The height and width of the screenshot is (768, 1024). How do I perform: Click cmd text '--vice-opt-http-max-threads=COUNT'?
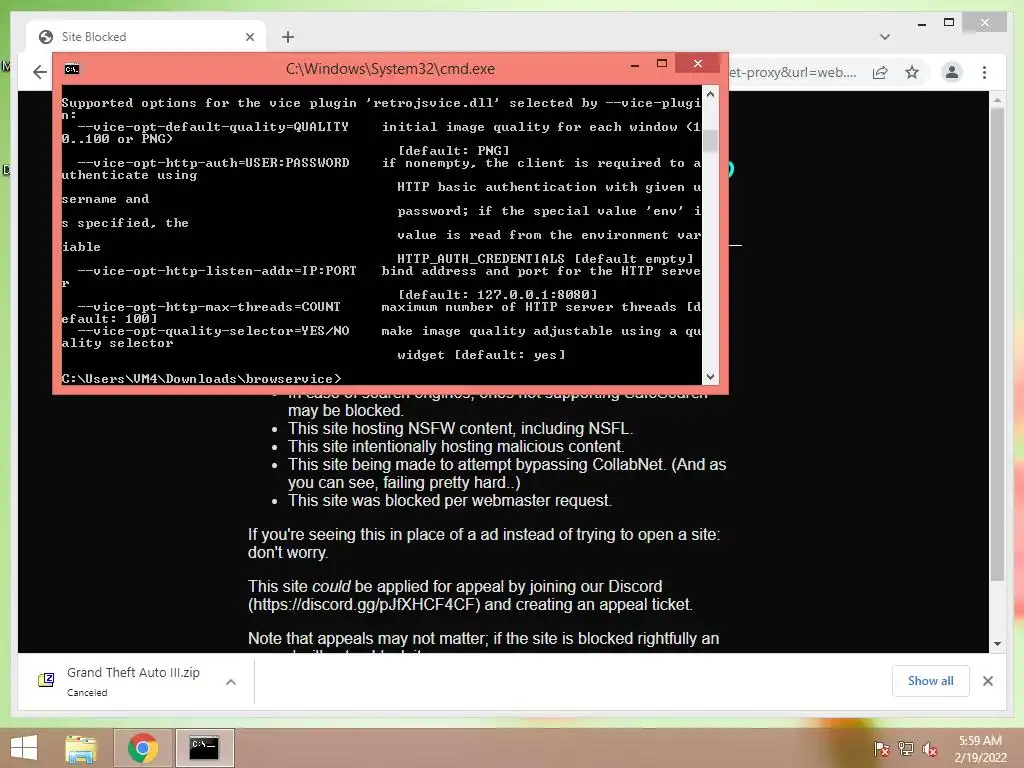[209, 307]
